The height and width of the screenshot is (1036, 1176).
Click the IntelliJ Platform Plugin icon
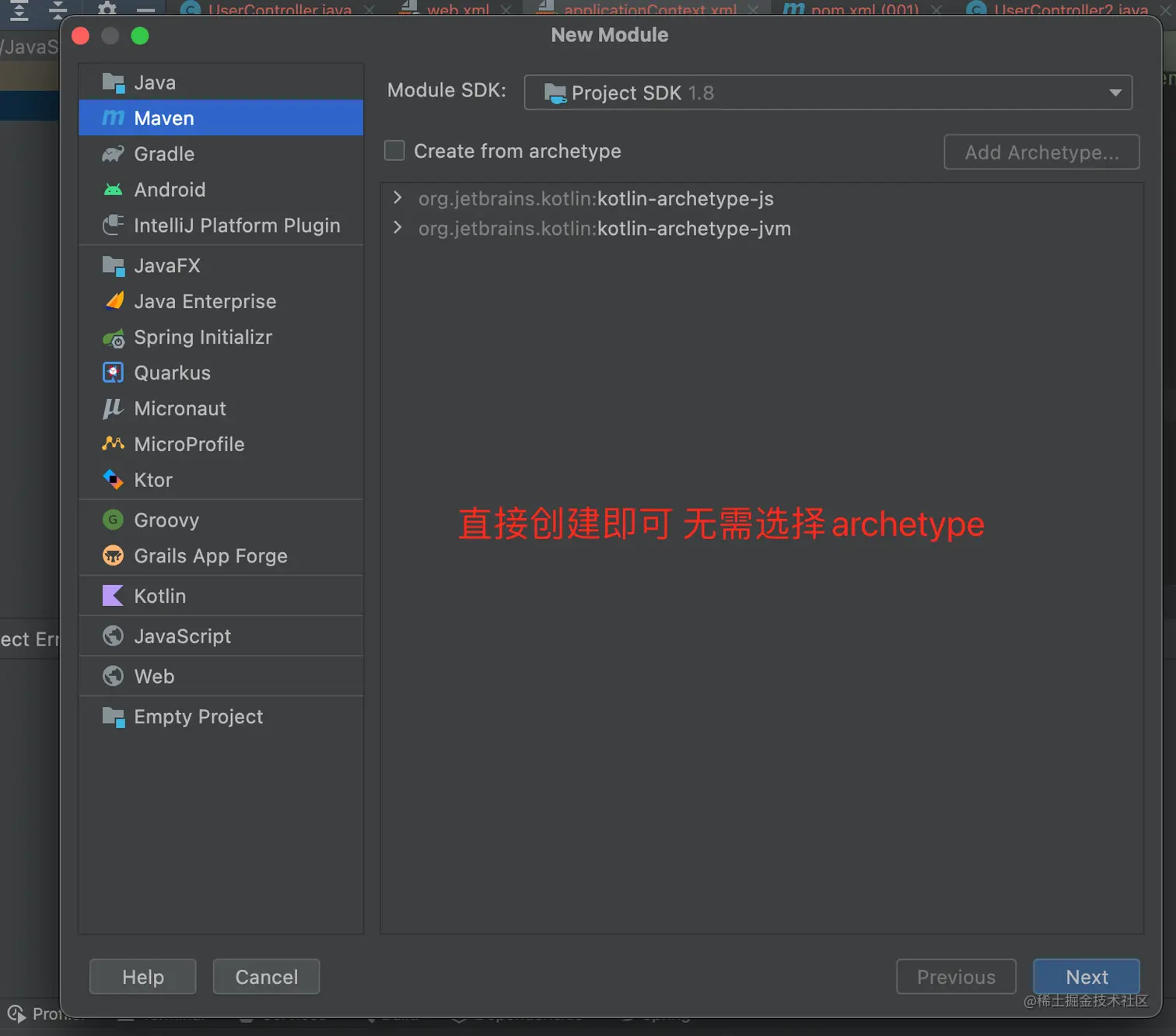tap(114, 226)
